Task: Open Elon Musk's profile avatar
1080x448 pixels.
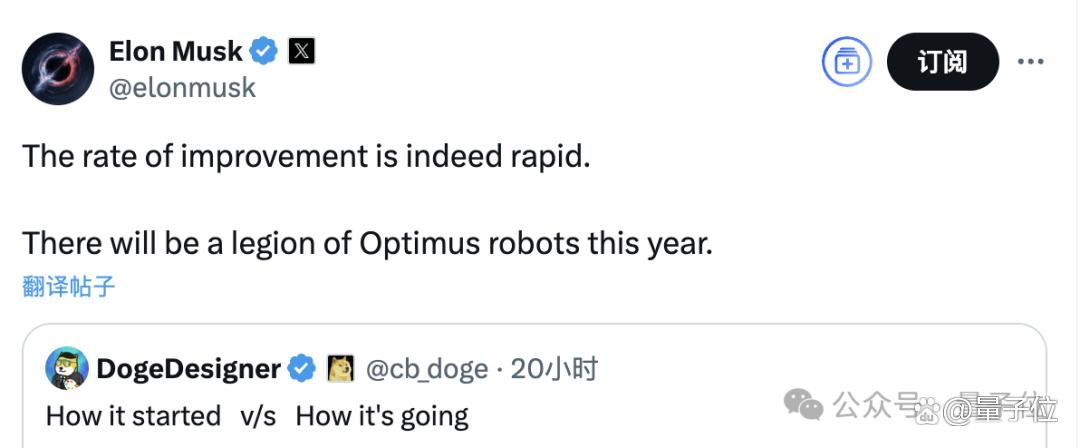Action: pyautogui.click(x=58, y=69)
